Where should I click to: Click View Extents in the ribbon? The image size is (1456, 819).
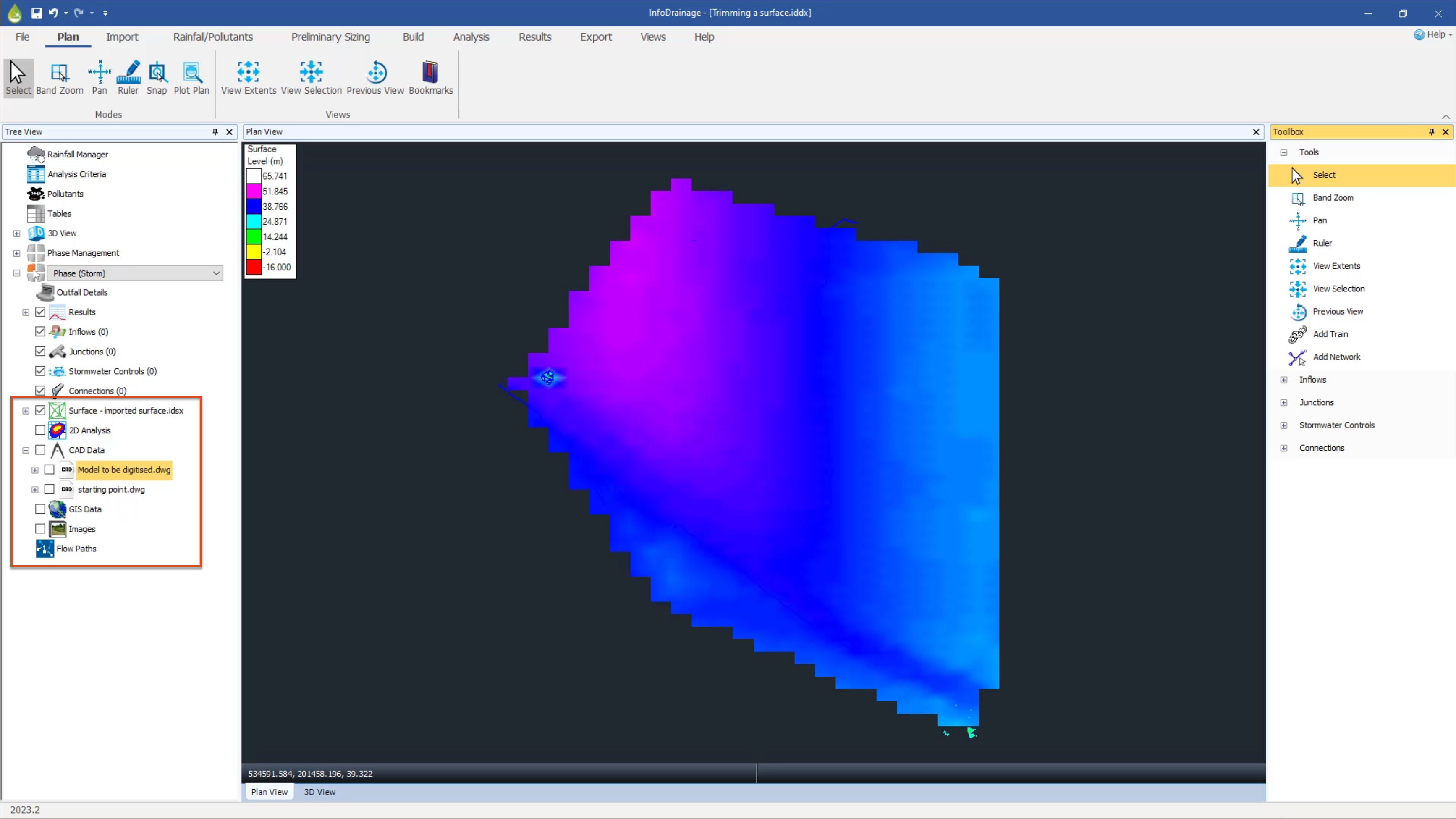249,78
